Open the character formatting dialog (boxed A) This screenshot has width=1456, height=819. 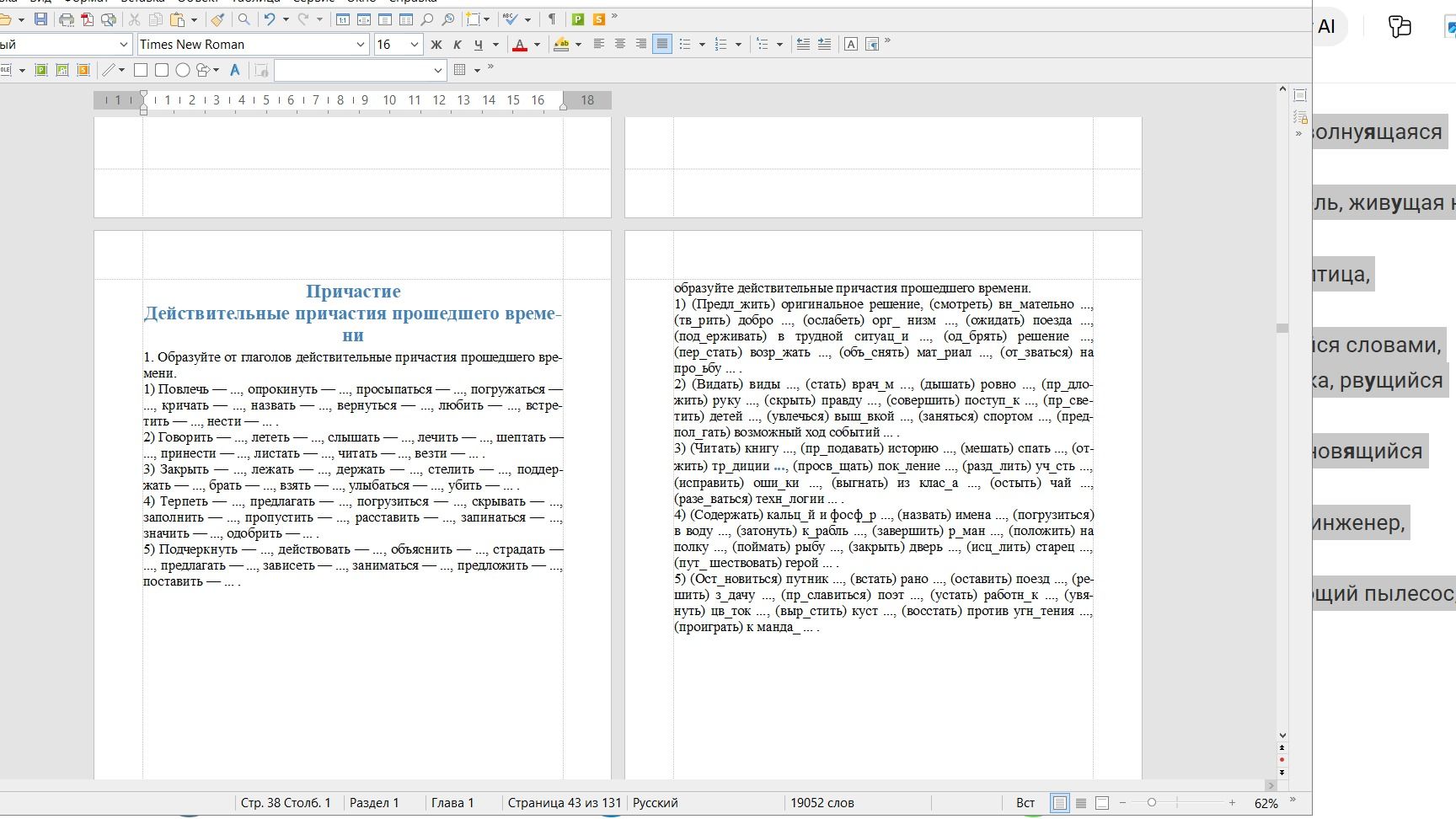(x=851, y=45)
